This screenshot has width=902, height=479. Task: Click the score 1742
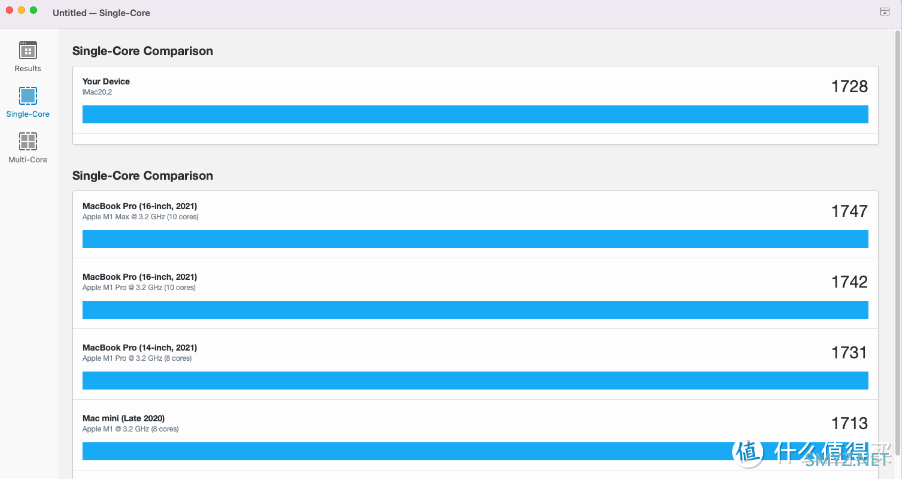[849, 282]
